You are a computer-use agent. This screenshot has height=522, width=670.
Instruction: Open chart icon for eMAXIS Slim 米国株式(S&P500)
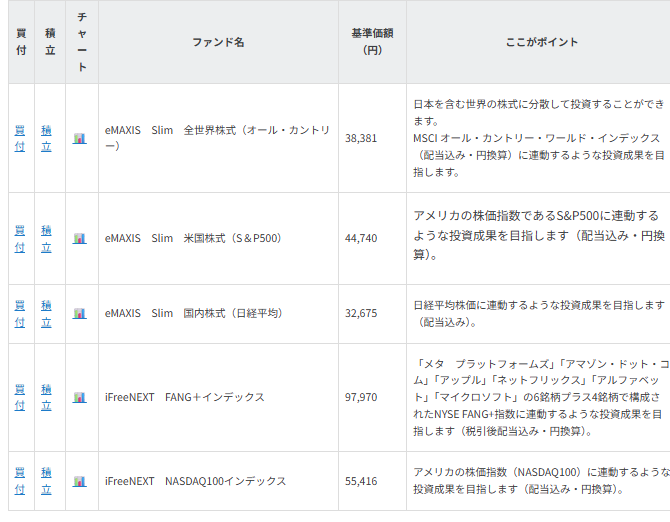point(79,238)
